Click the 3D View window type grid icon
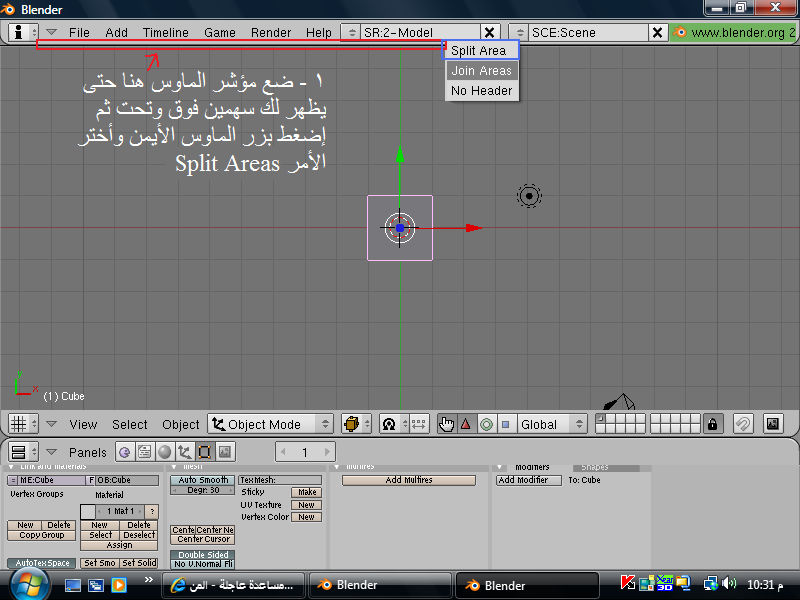Screen dimensions: 800x600 (x=23, y=424)
